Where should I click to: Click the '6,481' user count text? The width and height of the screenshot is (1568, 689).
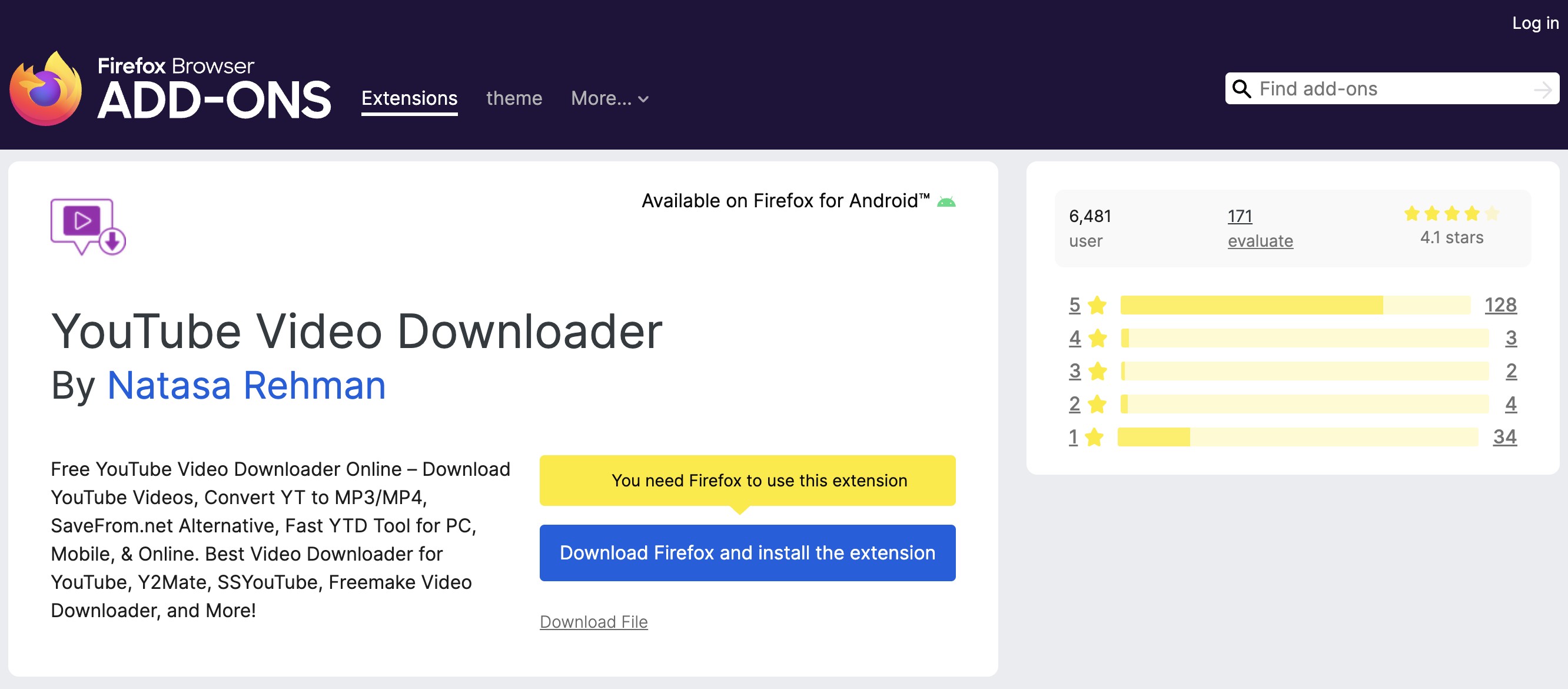(x=1089, y=216)
